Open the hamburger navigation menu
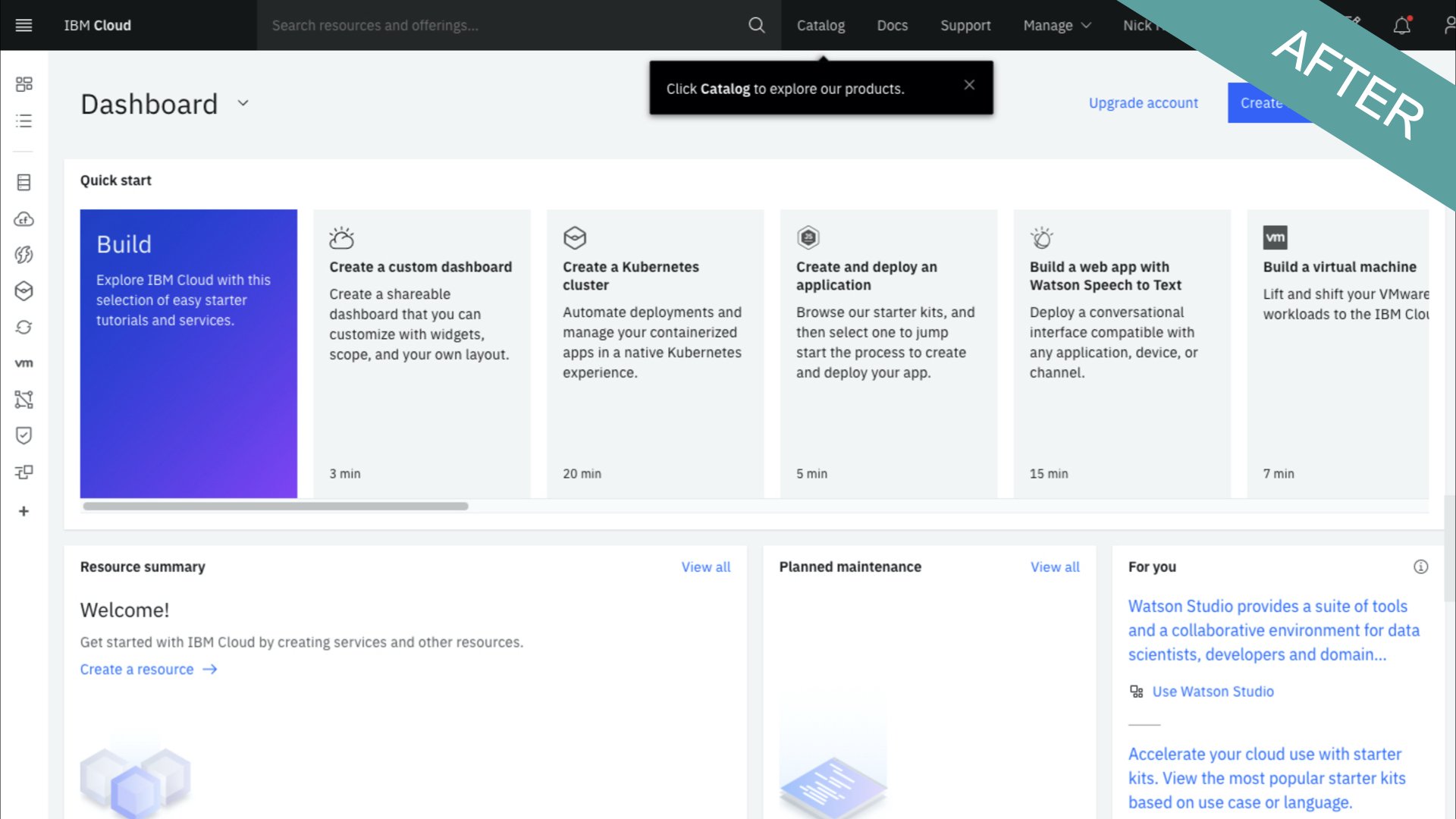Viewport: 1456px width, 819px height. pos(24,25)
